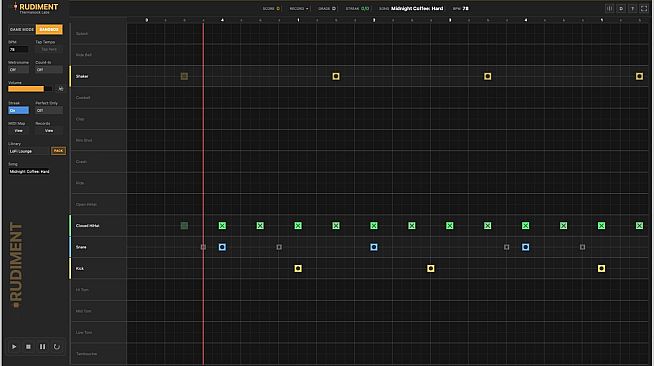Turn off the Streak On switch
This screenshot has width=654, height=366.
18,110
